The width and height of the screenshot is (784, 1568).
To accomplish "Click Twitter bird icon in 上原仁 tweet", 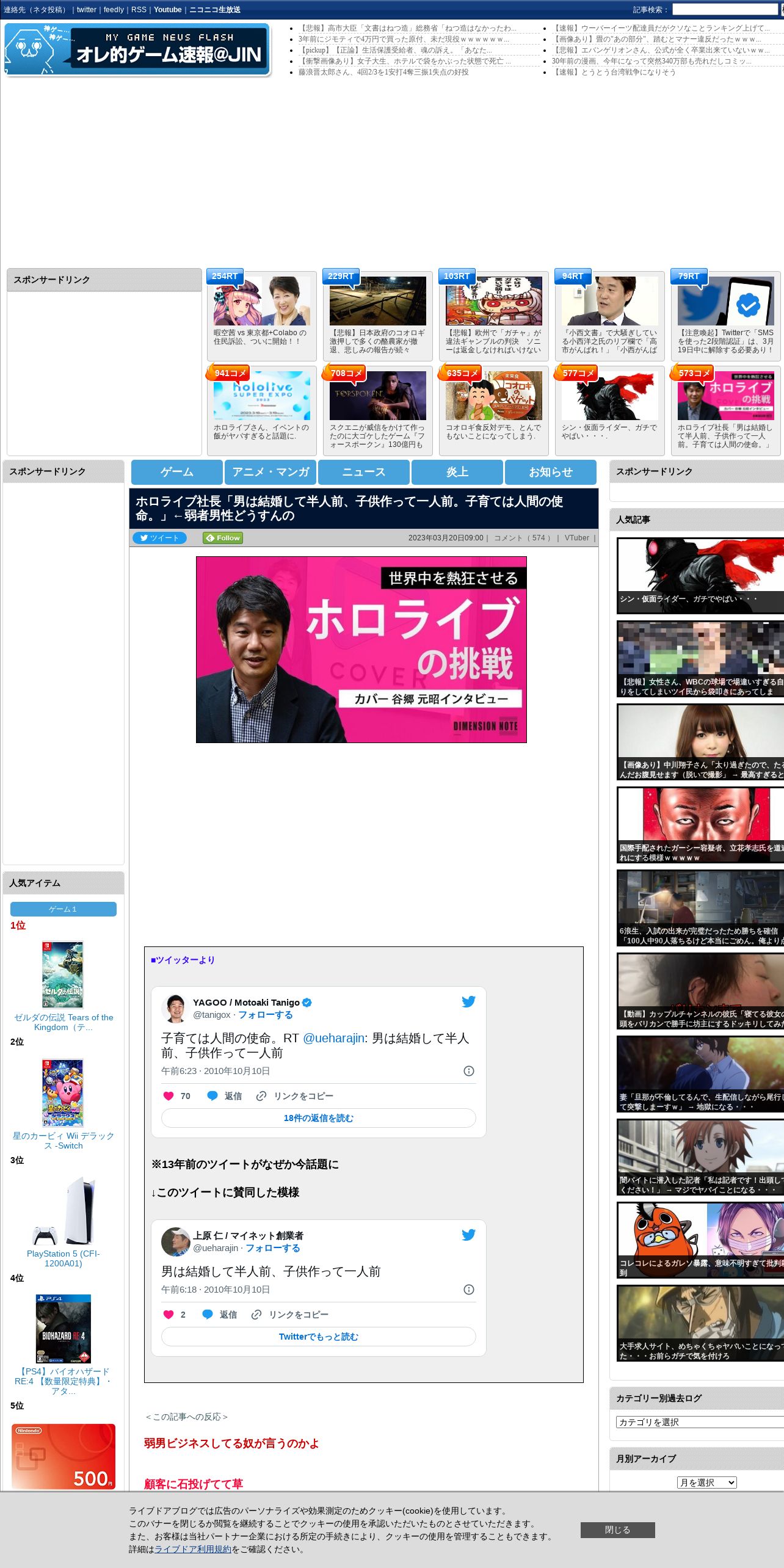I will click(468, 1235).
